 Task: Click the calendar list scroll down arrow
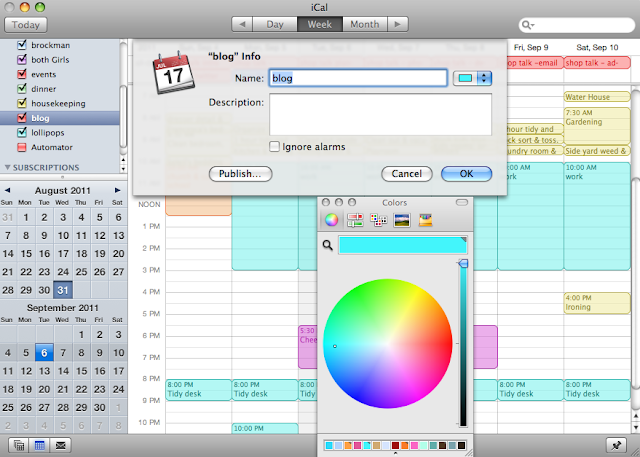123,169
